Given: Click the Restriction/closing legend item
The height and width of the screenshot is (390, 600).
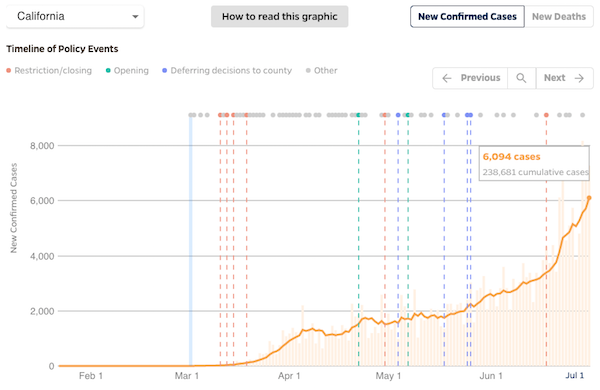Looking at the screenshot, I should point(49,70).
